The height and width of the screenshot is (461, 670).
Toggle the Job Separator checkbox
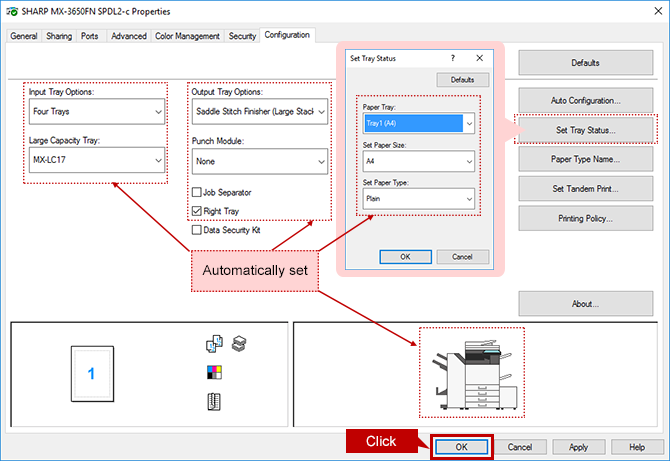(x=197, y=192)
